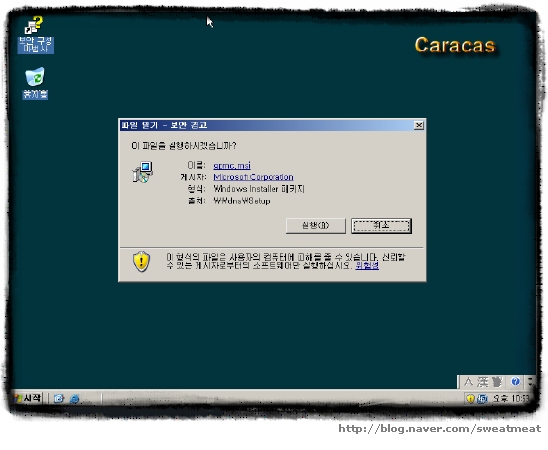Viewport: 548px width, 450px height.
Task: Open the 시작 Start menu
Action: [27, 398]
